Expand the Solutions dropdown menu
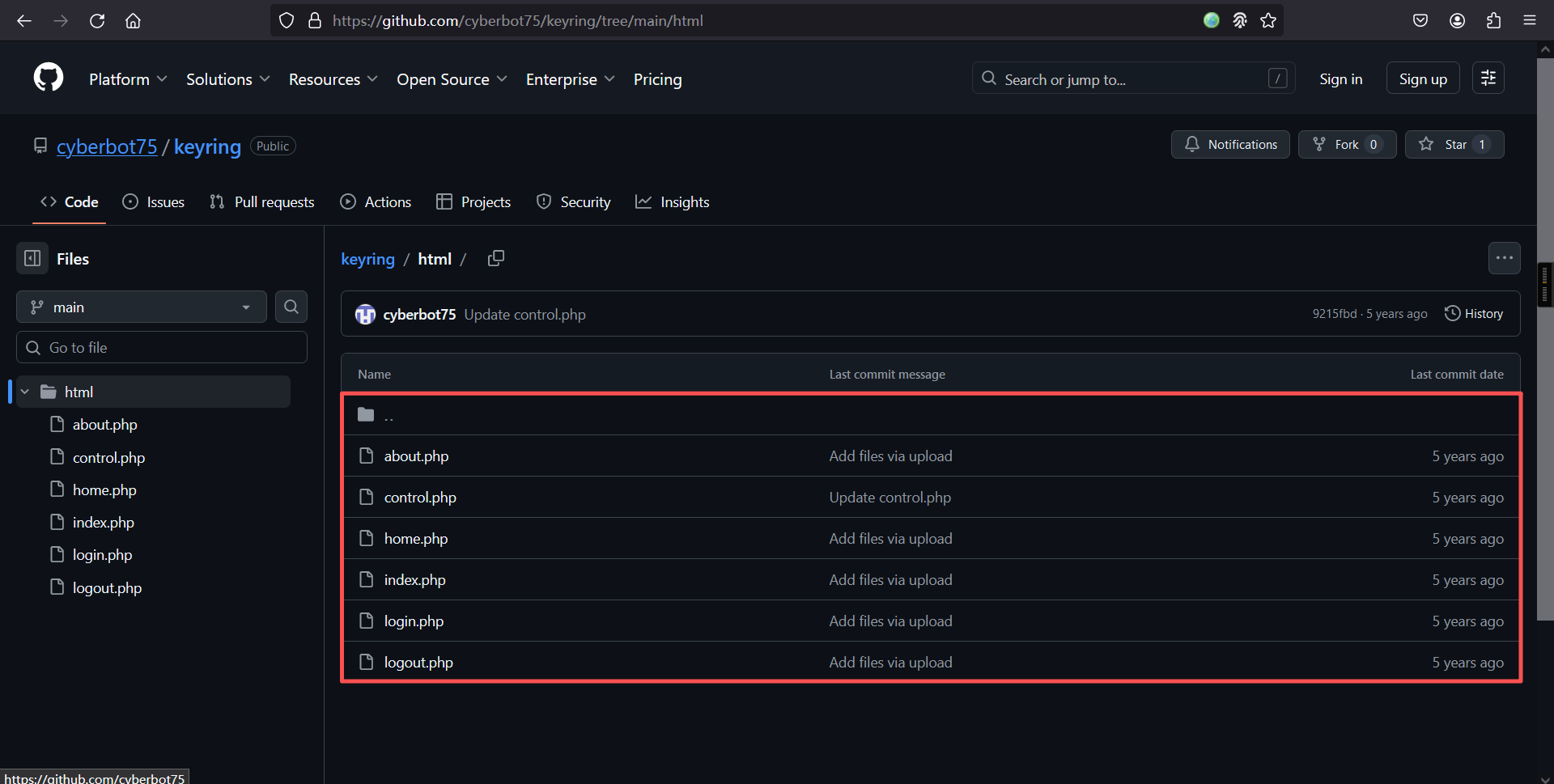Screen dimensions: 1554x784 (227, 79)
